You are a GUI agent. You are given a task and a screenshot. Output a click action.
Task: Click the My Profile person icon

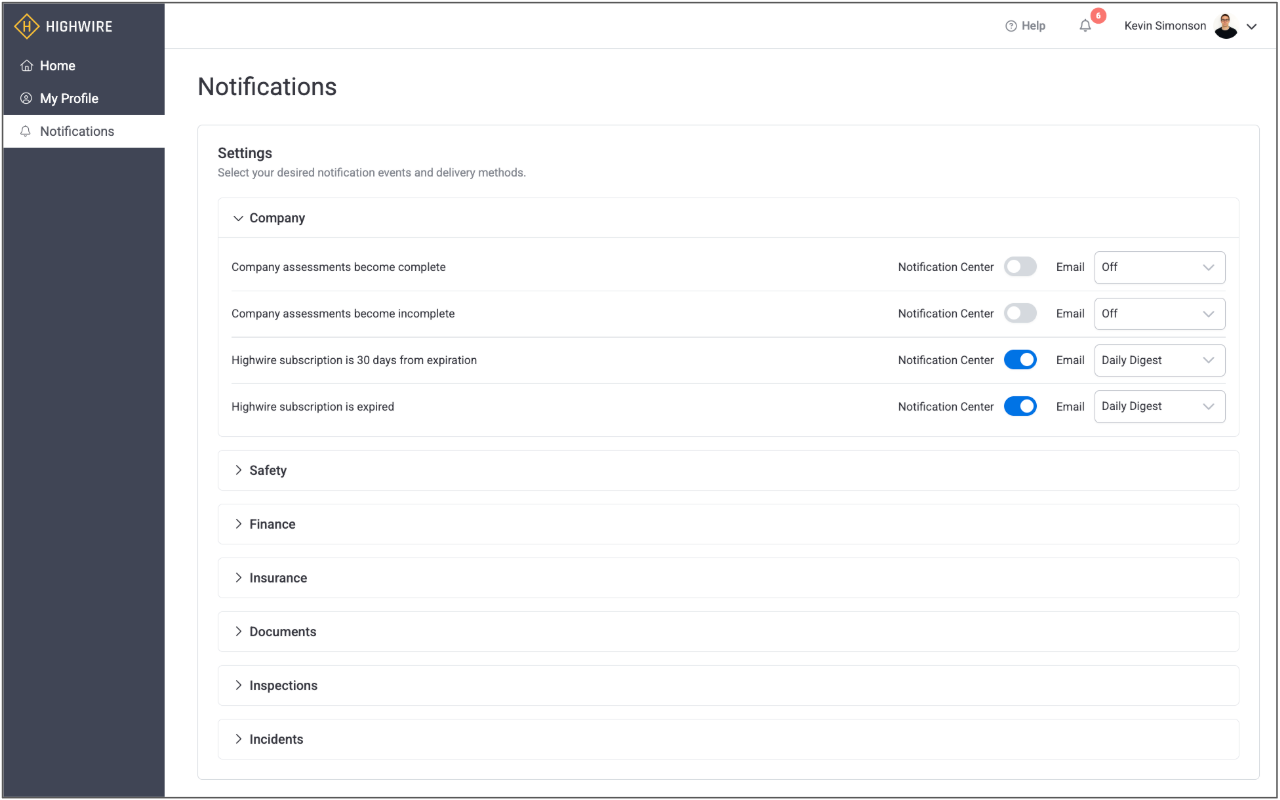tap(26, 99)
